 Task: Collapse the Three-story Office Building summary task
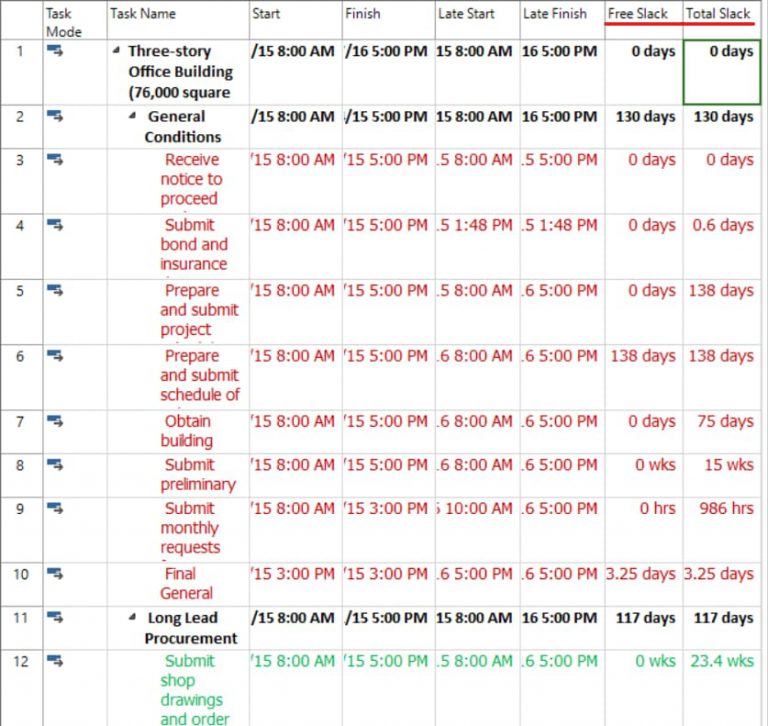(118, 51)
